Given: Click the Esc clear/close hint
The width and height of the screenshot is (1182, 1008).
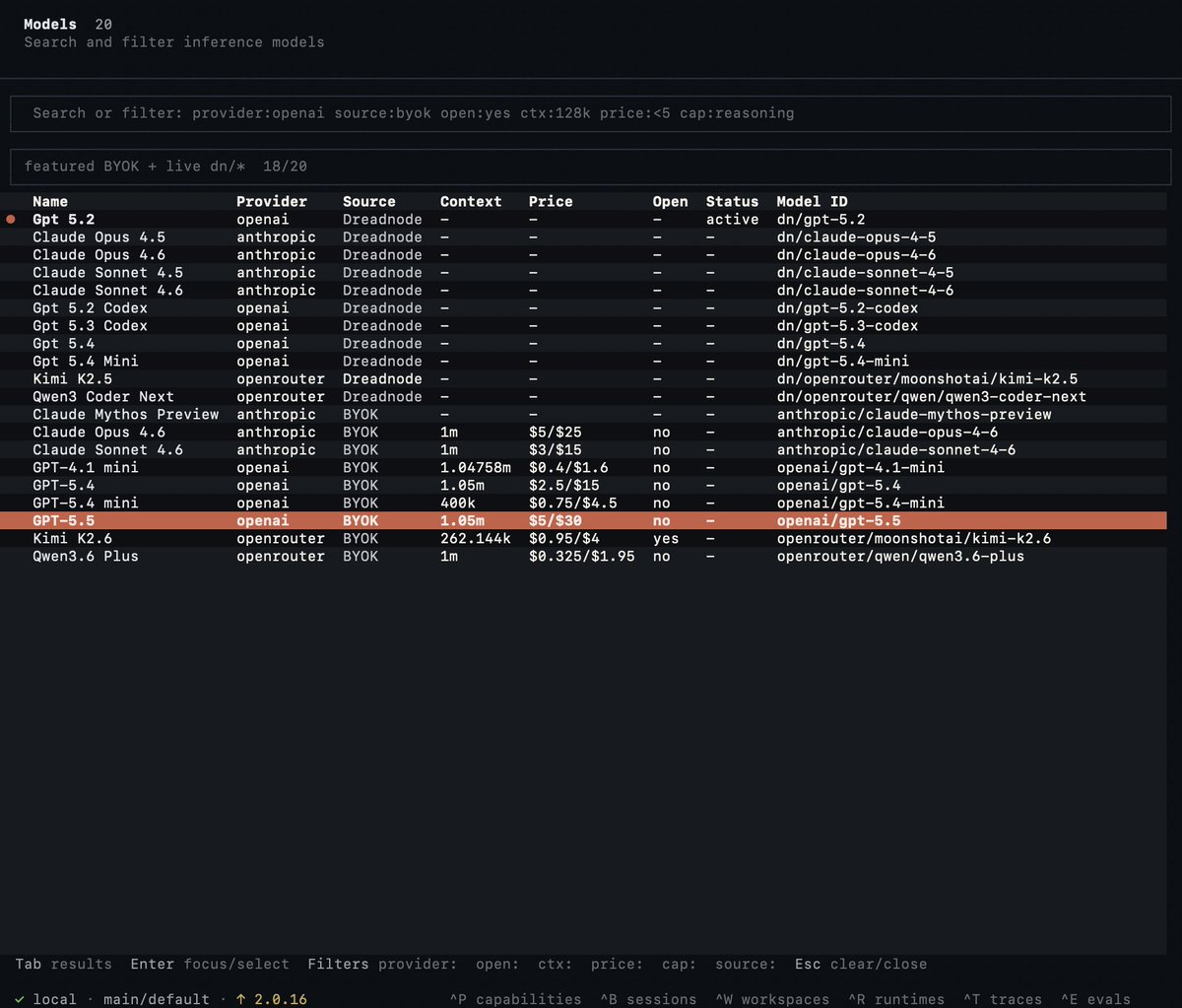Looking at the screenshot, I should click(x=861, y=965).
